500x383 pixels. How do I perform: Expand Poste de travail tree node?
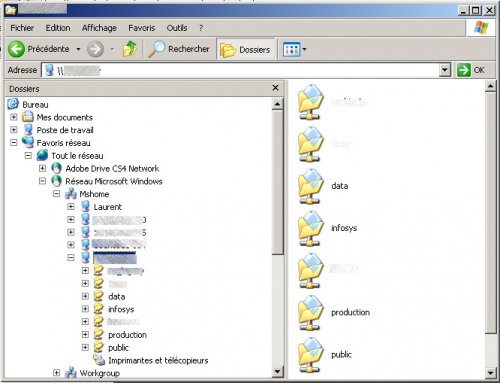[14, 130]
